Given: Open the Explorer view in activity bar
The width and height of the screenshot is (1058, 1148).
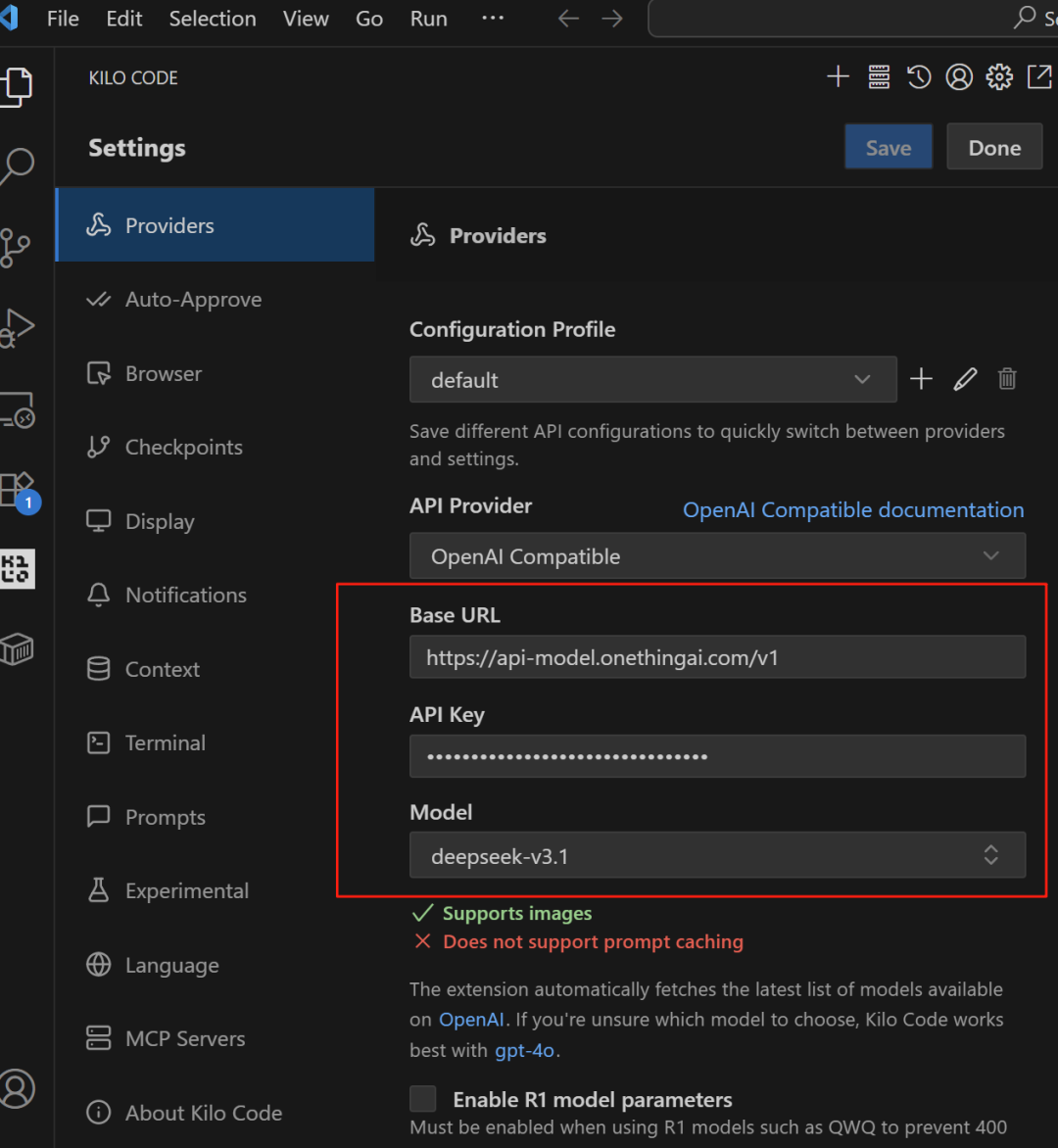Looking at the screenshot, I should (x=17, y=86).
